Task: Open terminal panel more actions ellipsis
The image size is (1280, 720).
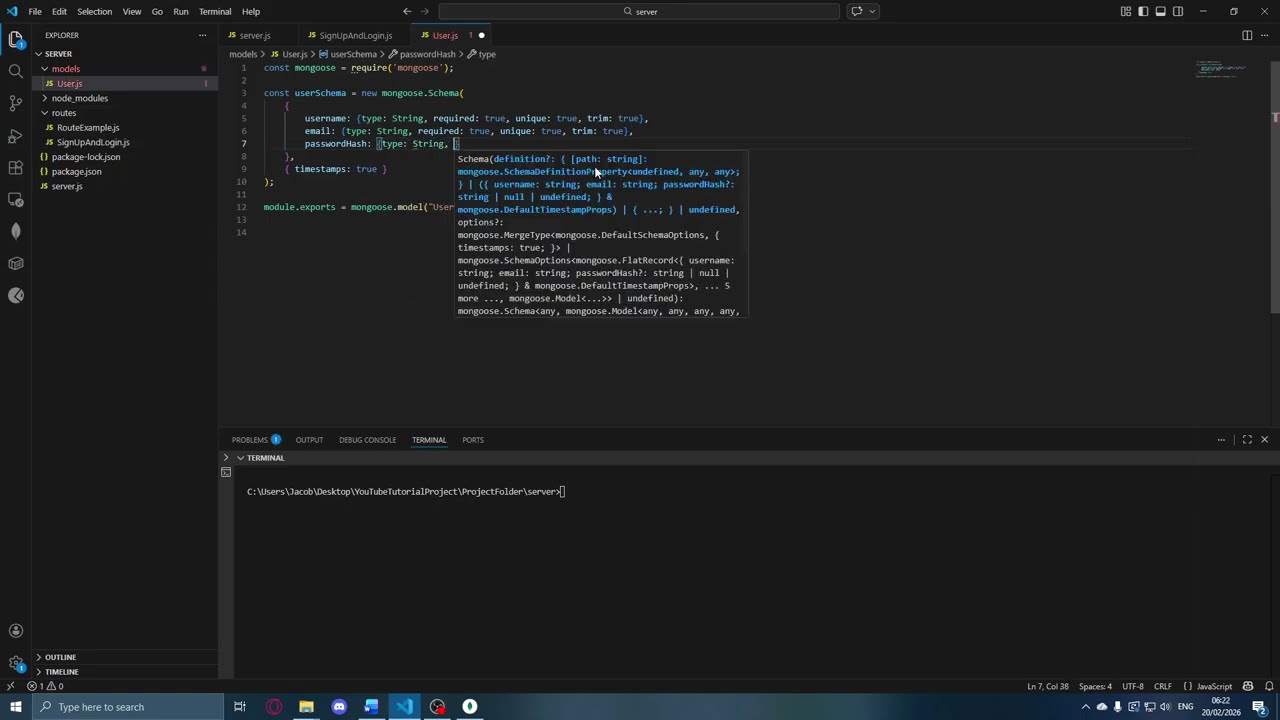Action: tap(1221, 440)
